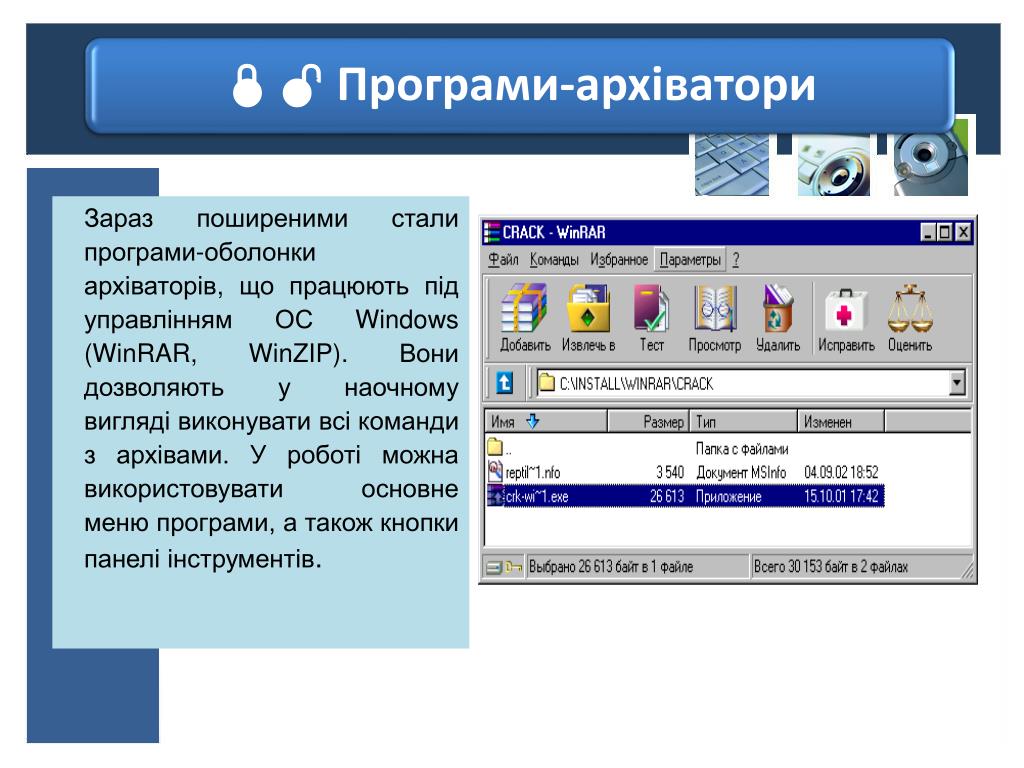This screenshot has width=1024, height=768.
Task: Sort by the Размер column header
Action: 648,421
